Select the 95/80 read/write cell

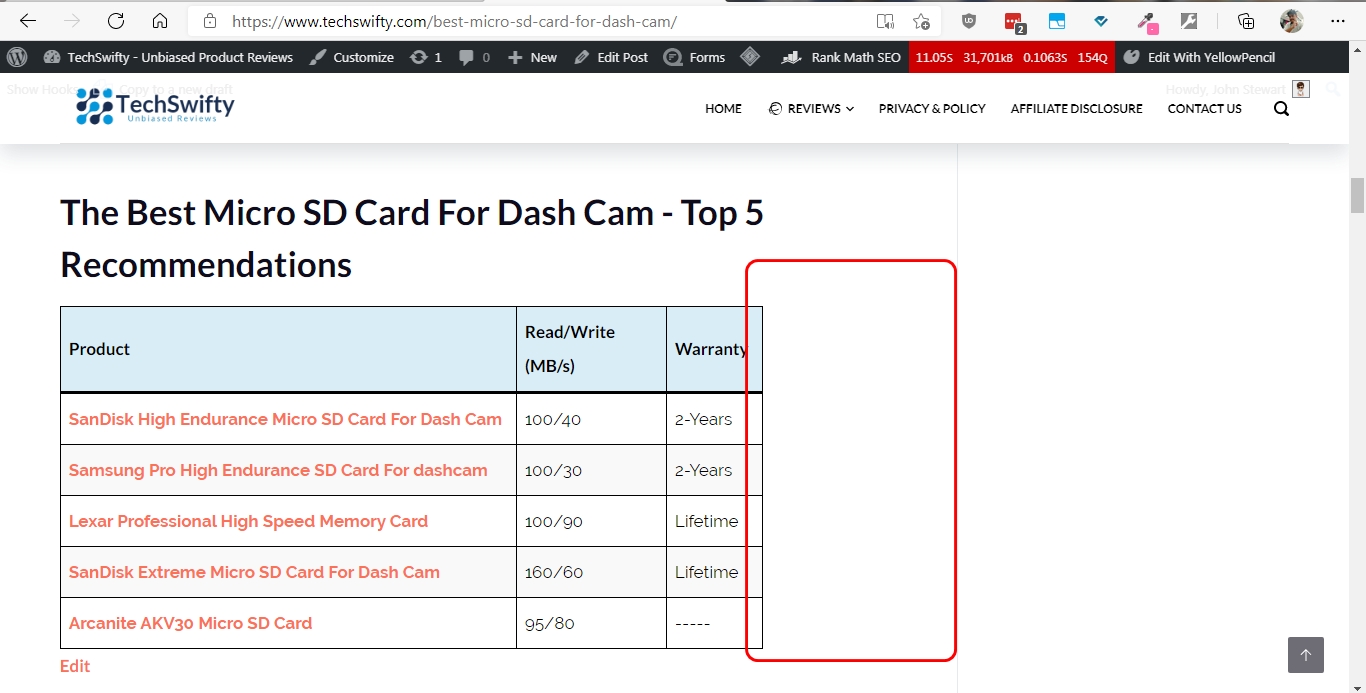[x=591, y=623]
